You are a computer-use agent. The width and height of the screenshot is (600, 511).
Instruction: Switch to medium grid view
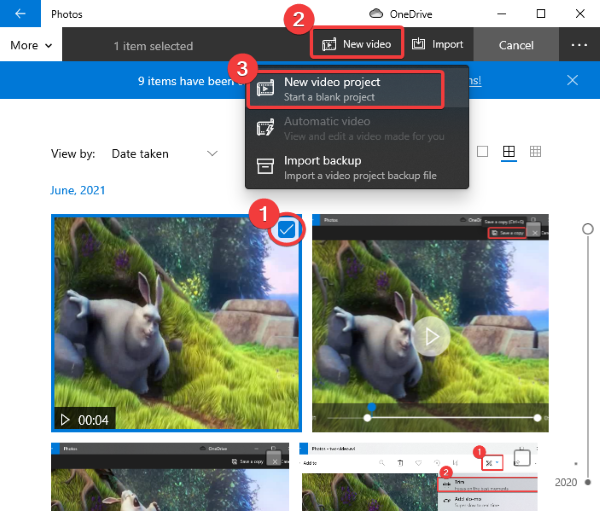(509, 152)
